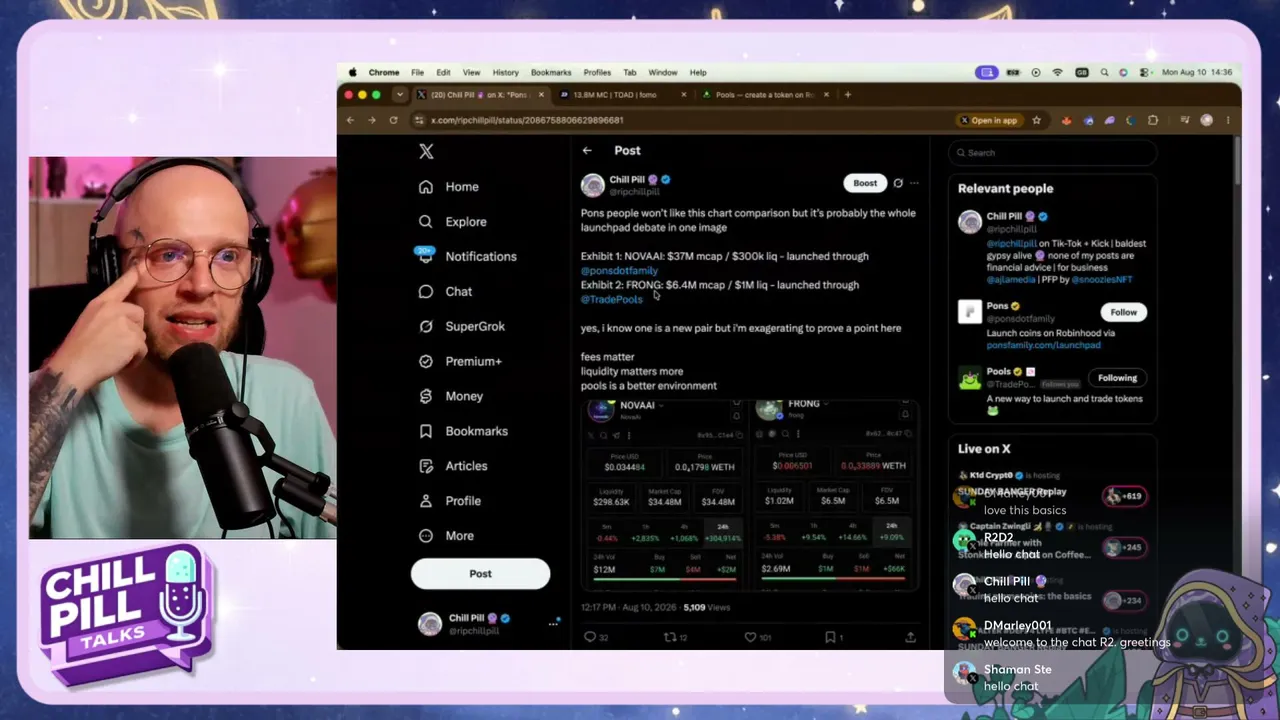Launch SuperGrok from the sidebar
This screenshot has width=1280, height=720.
click(462, 326)
